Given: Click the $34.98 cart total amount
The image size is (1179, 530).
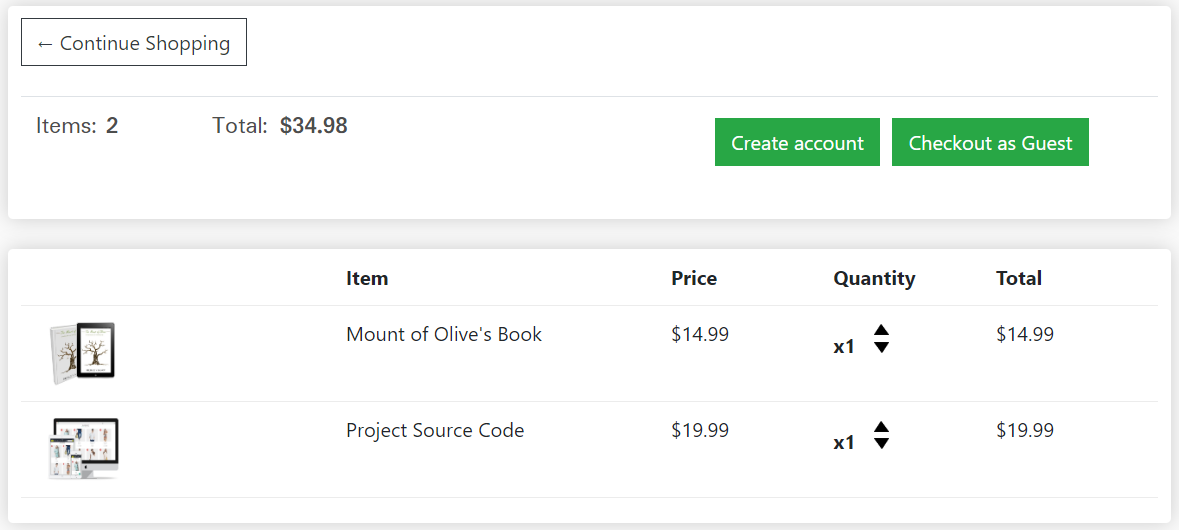Looking at the screenshot, I should coord(314,126).
